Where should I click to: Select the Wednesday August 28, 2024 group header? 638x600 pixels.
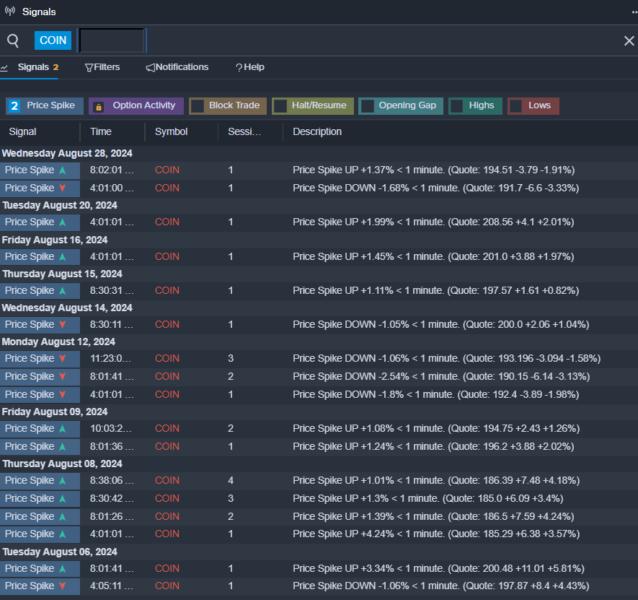(67, 153)
